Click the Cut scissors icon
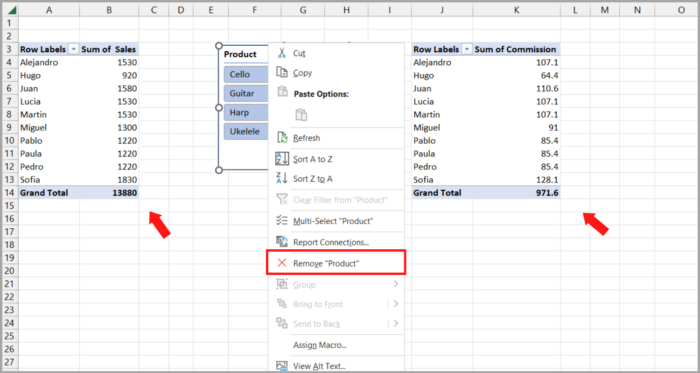The height and width of the screenshot is (373, 700). pos(282,53)
